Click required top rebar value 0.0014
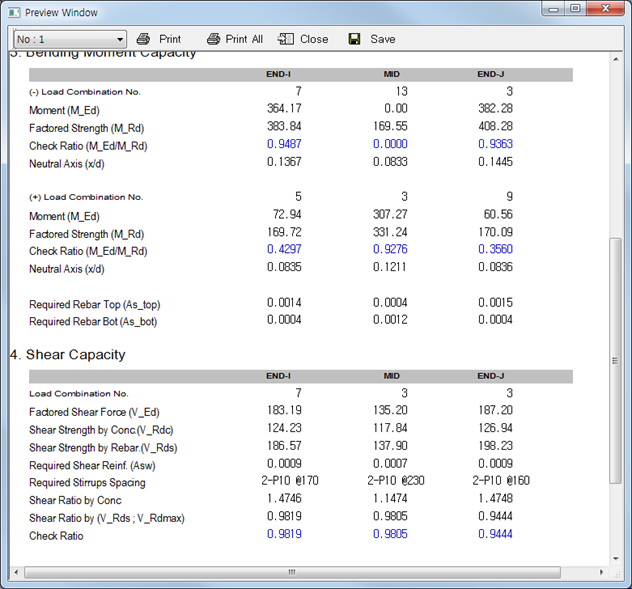The height and width of the screenshot is (589, 632). 284,302
